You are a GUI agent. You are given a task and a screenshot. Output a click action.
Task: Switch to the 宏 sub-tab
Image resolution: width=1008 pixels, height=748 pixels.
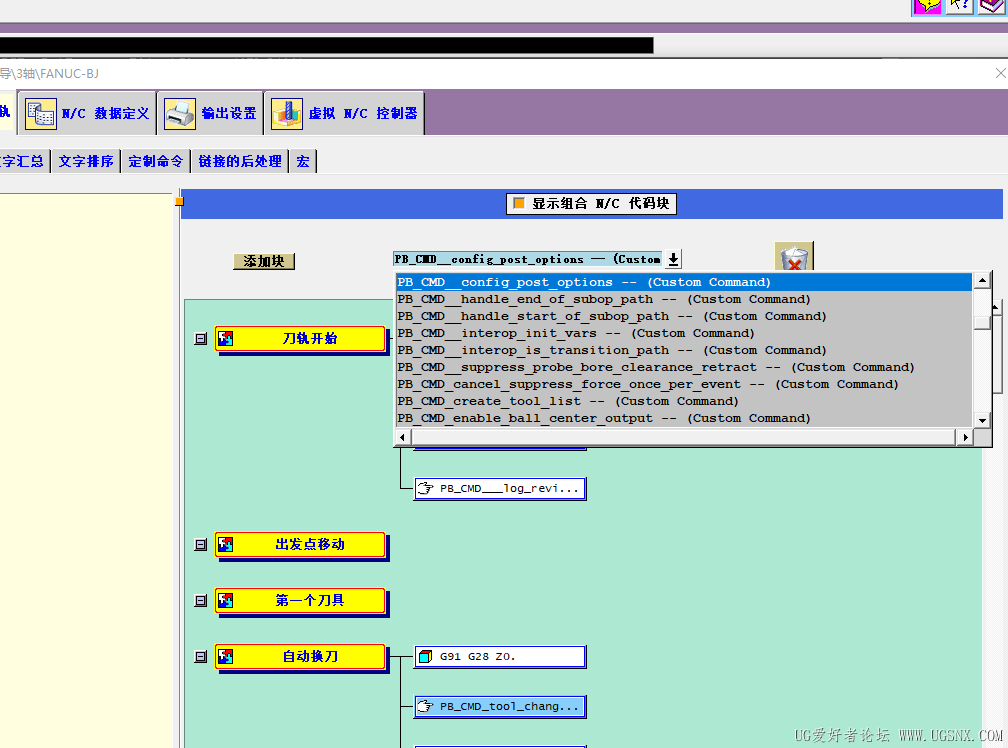[x=303, y=161]
